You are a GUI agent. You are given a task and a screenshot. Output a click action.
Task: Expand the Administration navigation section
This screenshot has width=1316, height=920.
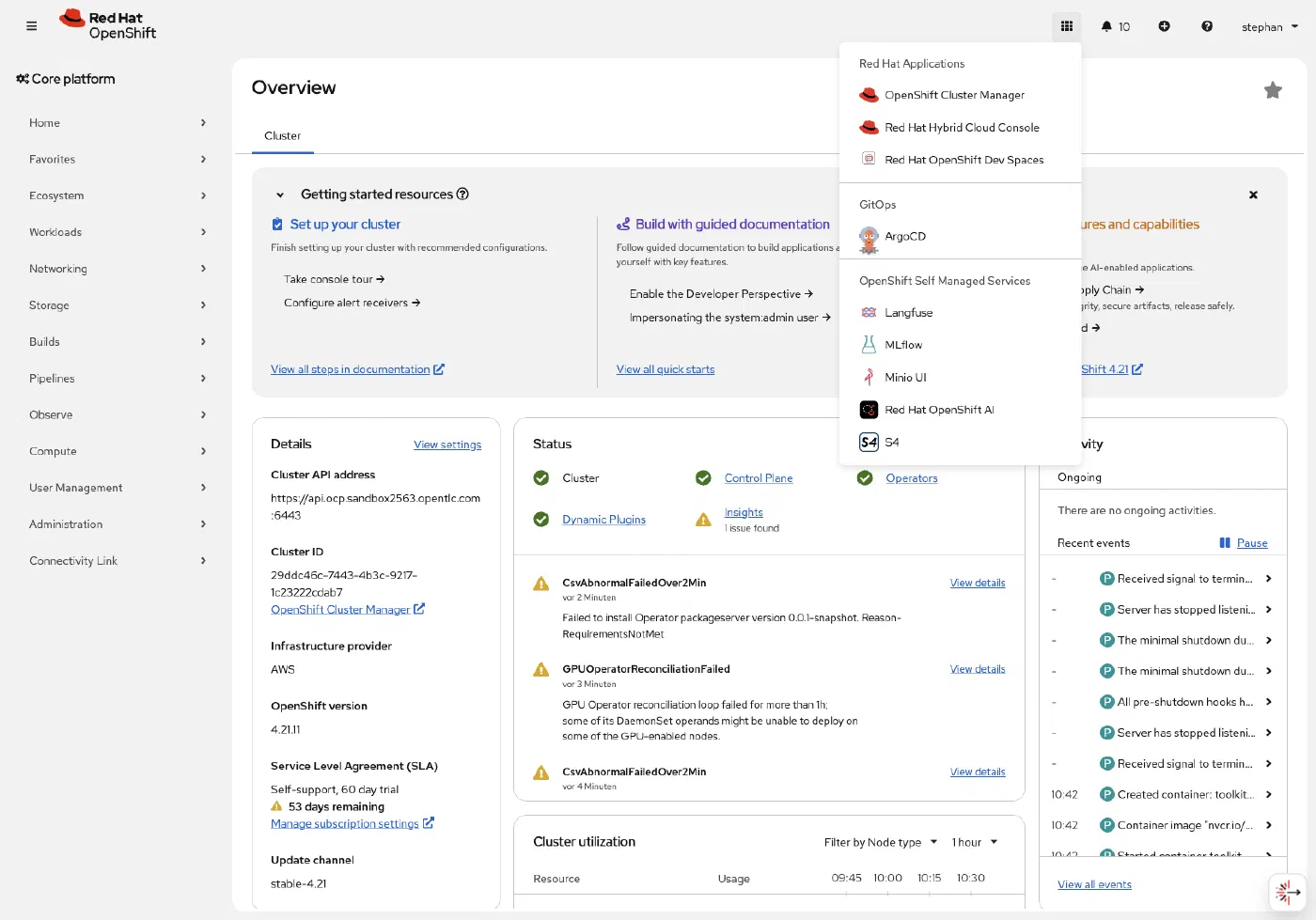click(117, 524)
